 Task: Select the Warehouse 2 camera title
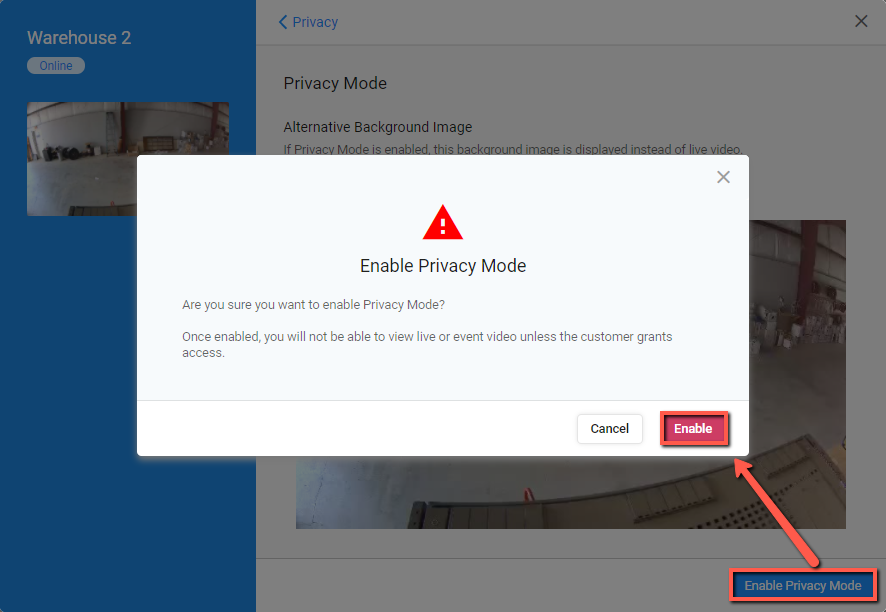pyautogui.click(x=79, y=38)
